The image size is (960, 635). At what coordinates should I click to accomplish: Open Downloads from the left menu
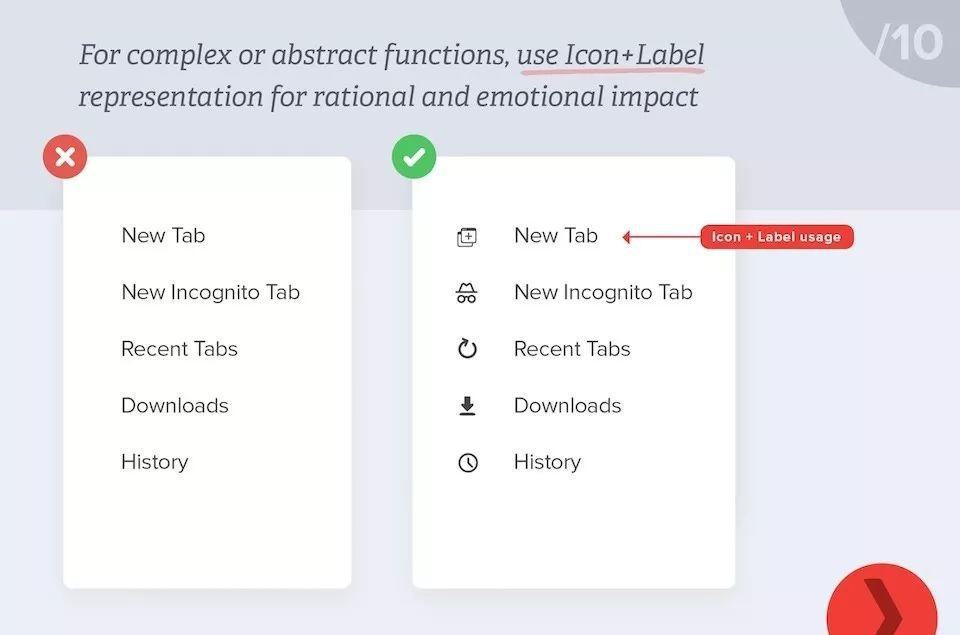click(x=175, y=405)
